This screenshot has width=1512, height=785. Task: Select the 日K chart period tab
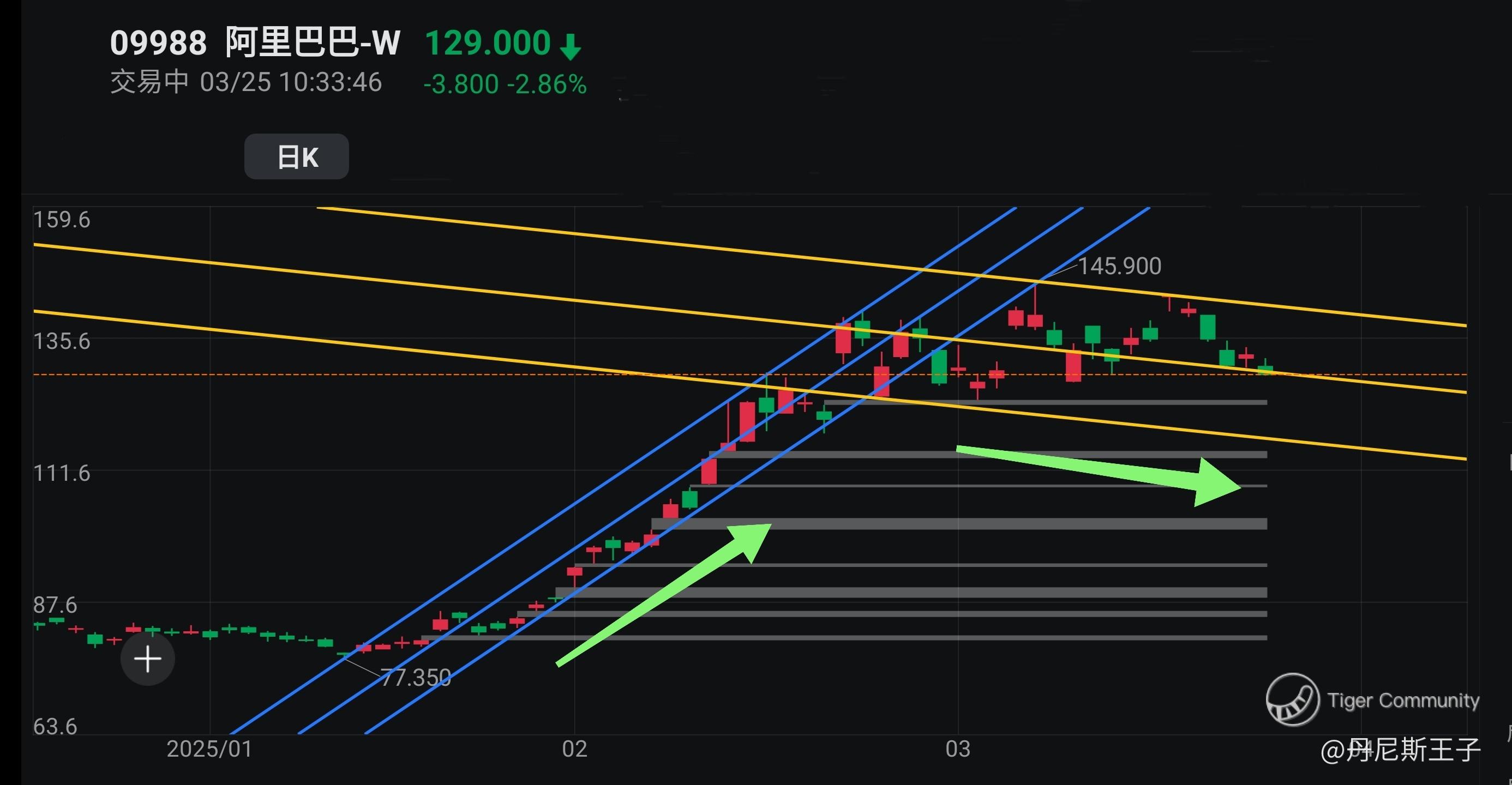(x=296, y=156)
